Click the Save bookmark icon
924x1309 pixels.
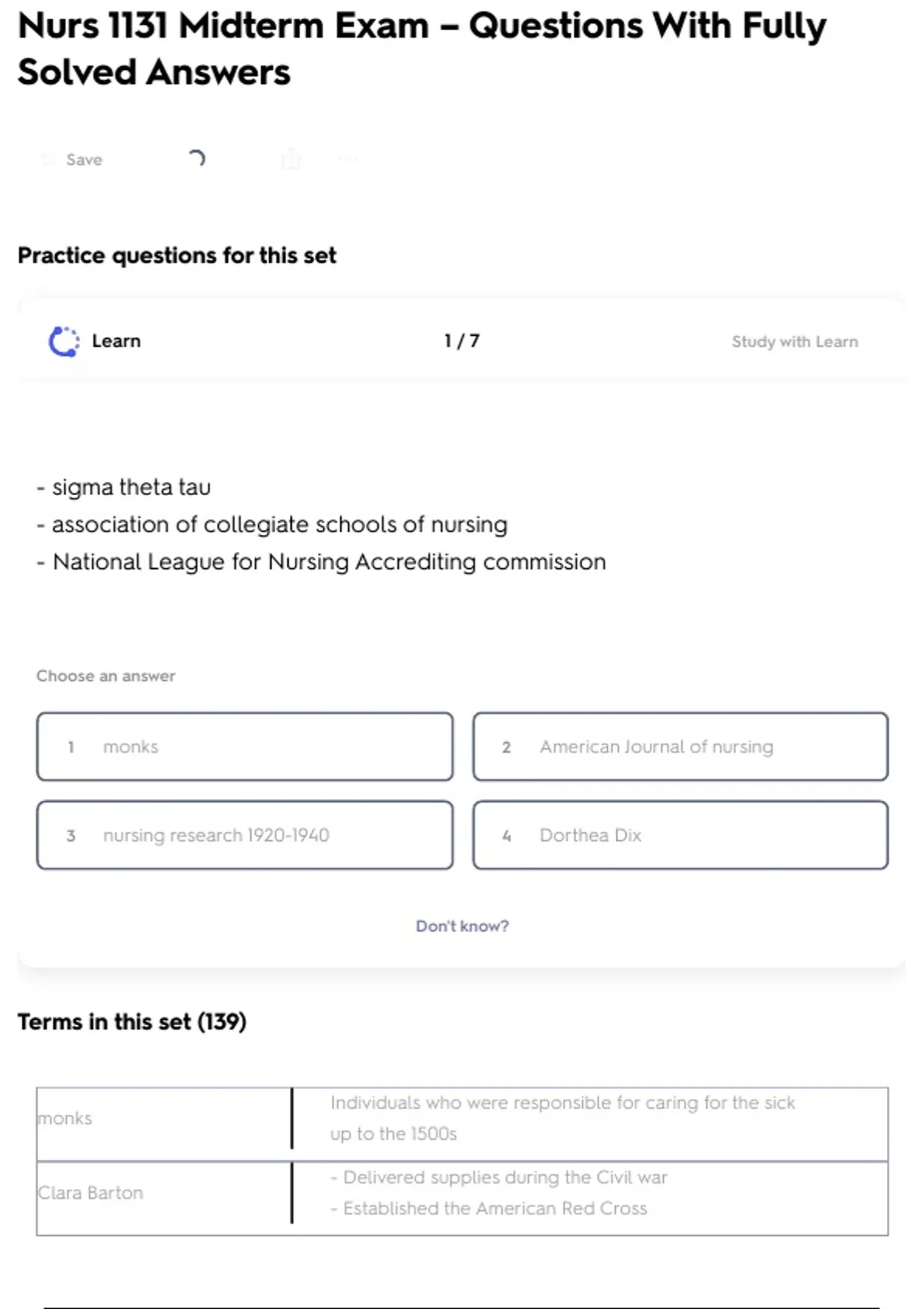tap(49, 159)
